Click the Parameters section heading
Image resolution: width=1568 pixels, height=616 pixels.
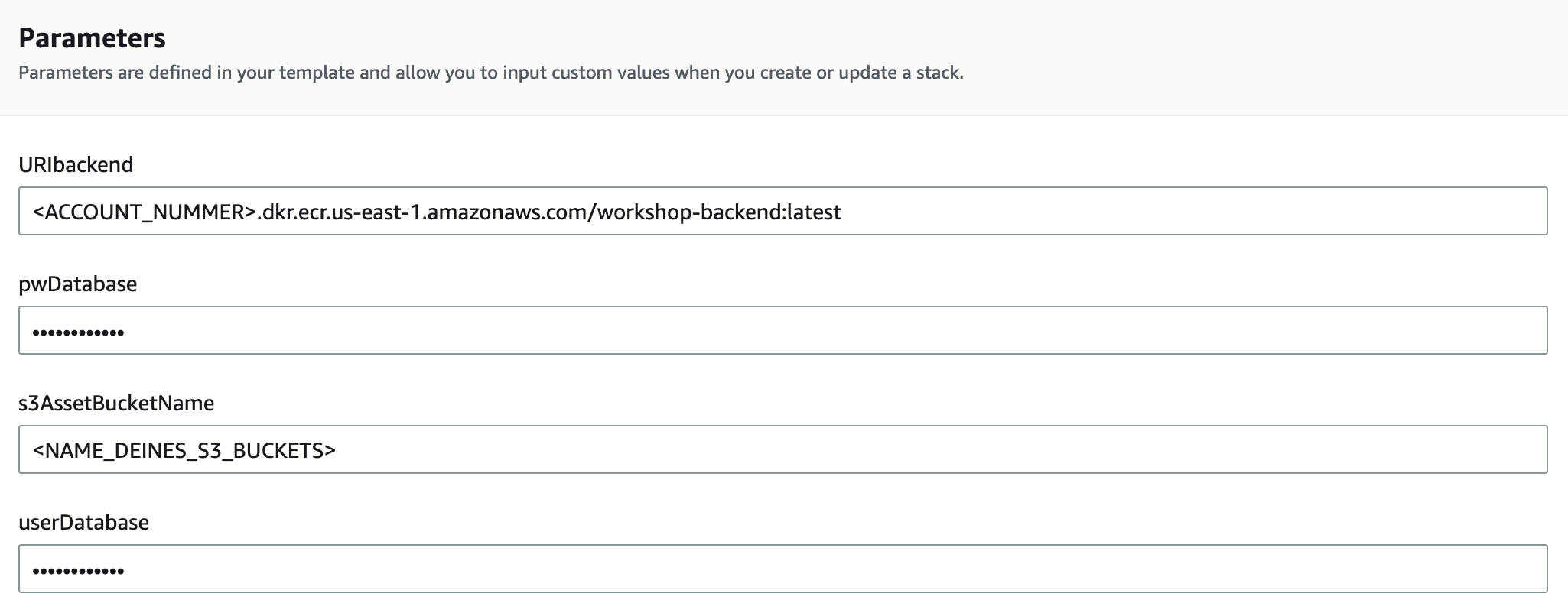click(x=92, y=37)
